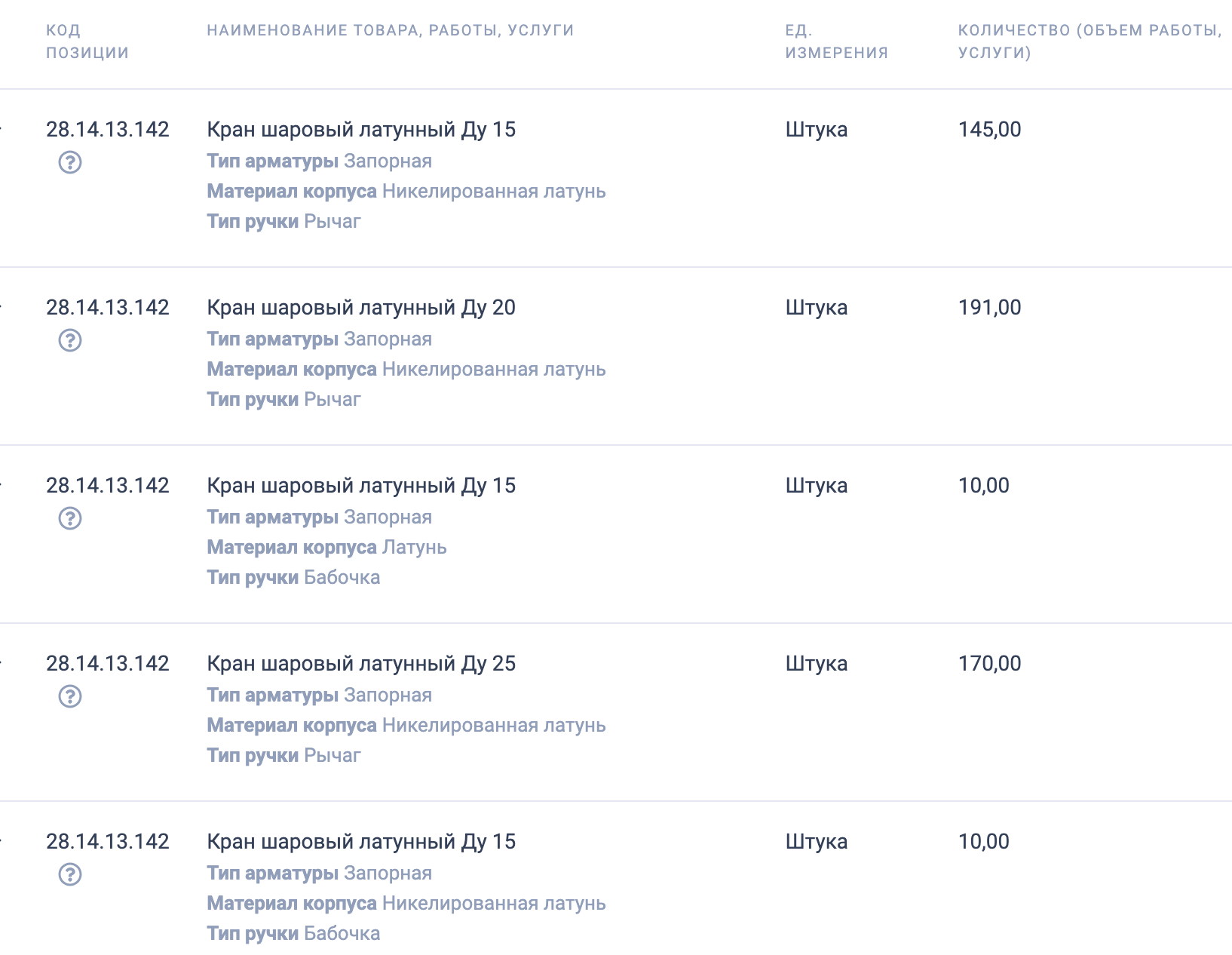
Task: Click code 28.14.13.142 in the Ду 20 row
Action: [x=108, y=307]
